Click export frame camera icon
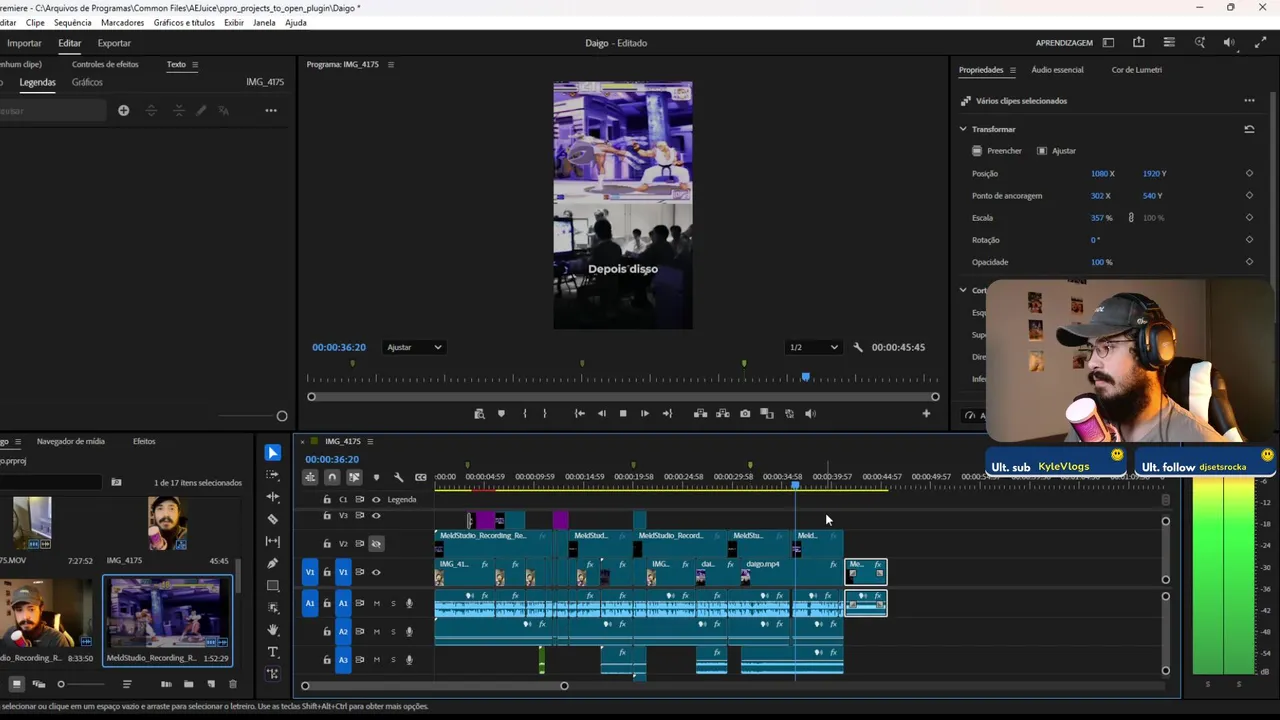1280x720 pixels. [x=745, y=413]
